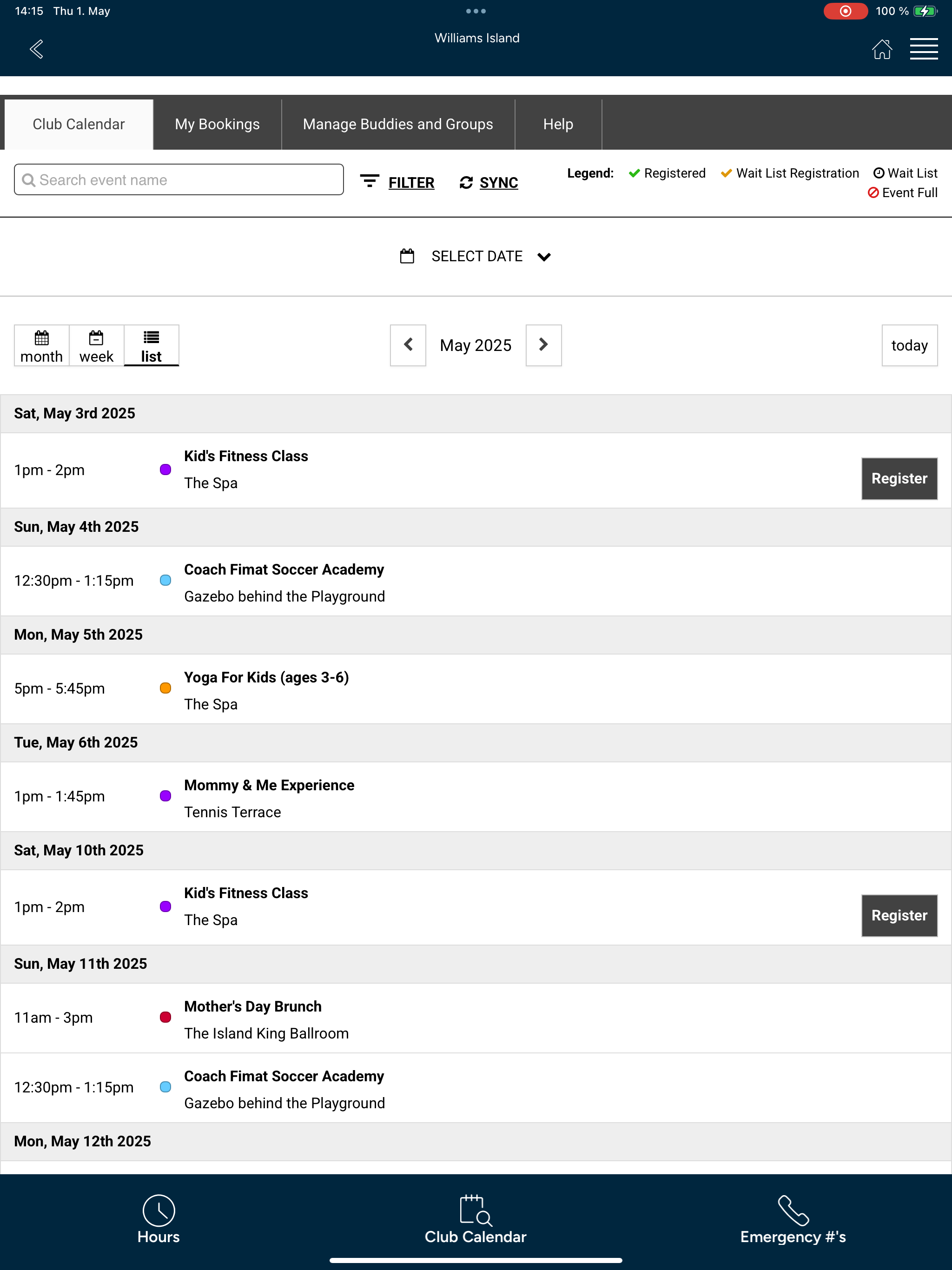Switch to list view
The height and width of the screenshot is (1270, 952).
click(152, 346)
